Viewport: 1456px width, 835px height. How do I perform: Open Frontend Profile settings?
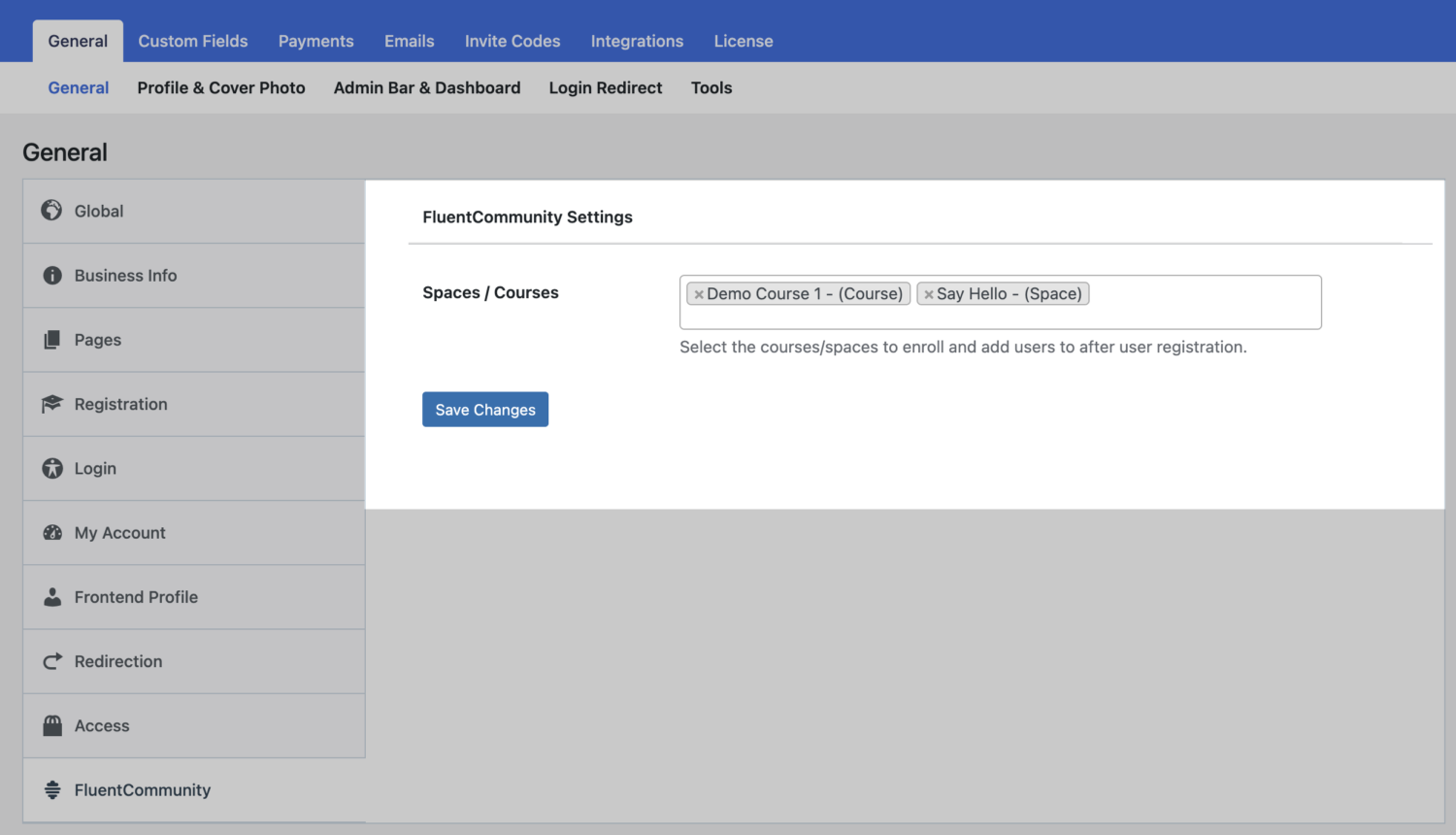(x=194, y=597)
